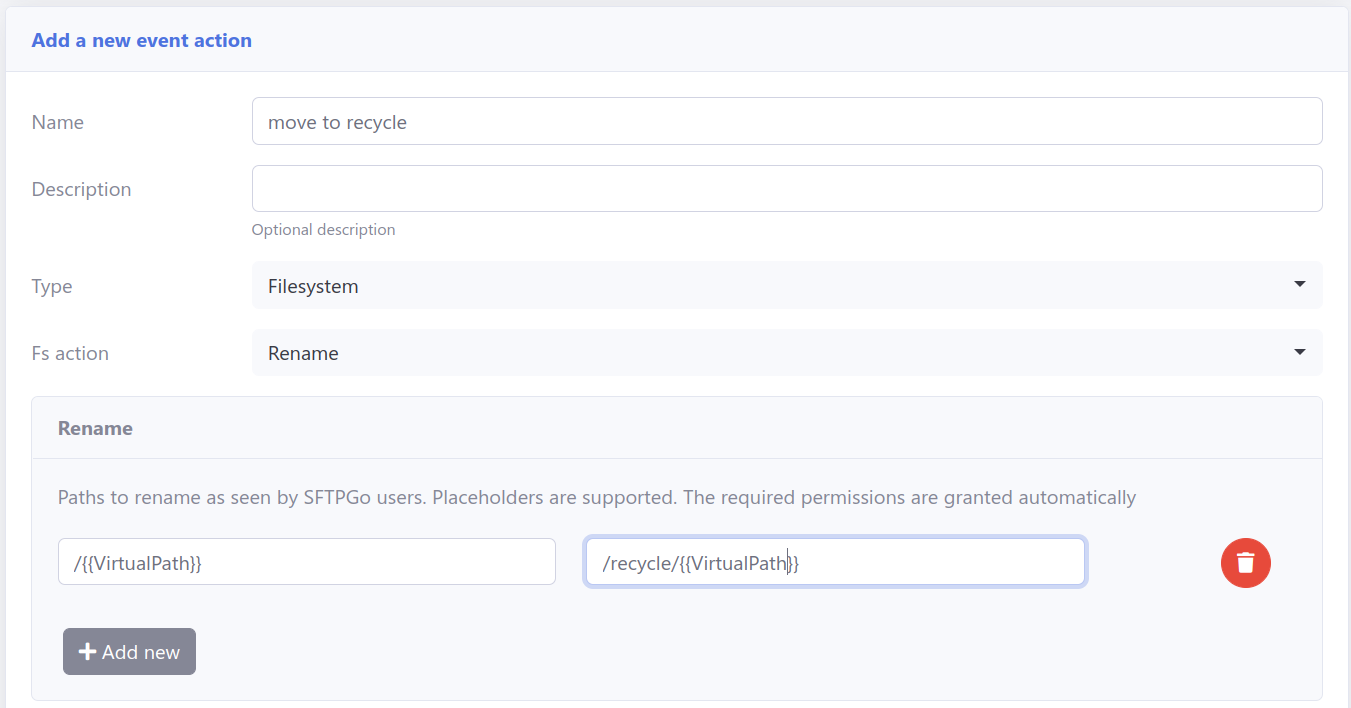Focus the Name field containing 'move to recycle'
1351x708 pixels.
click(786, 122)
